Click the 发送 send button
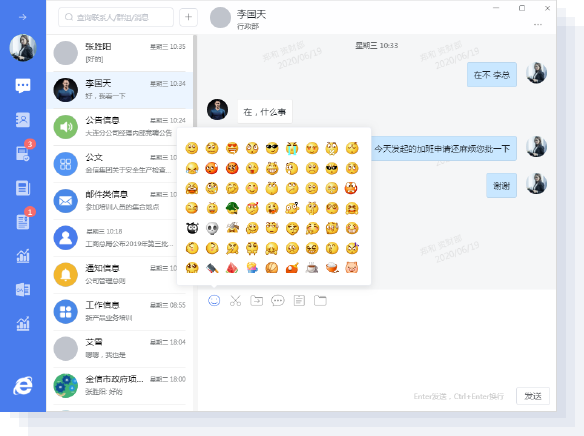 coord(533,396)
